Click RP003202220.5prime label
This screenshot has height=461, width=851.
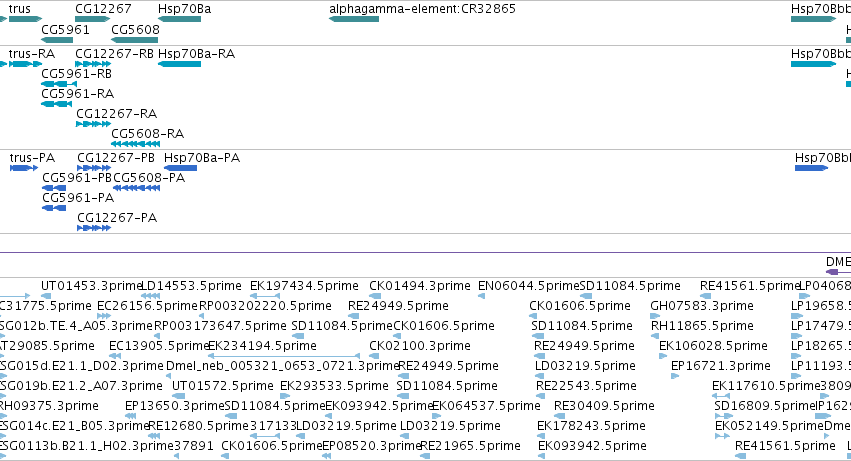265,306
